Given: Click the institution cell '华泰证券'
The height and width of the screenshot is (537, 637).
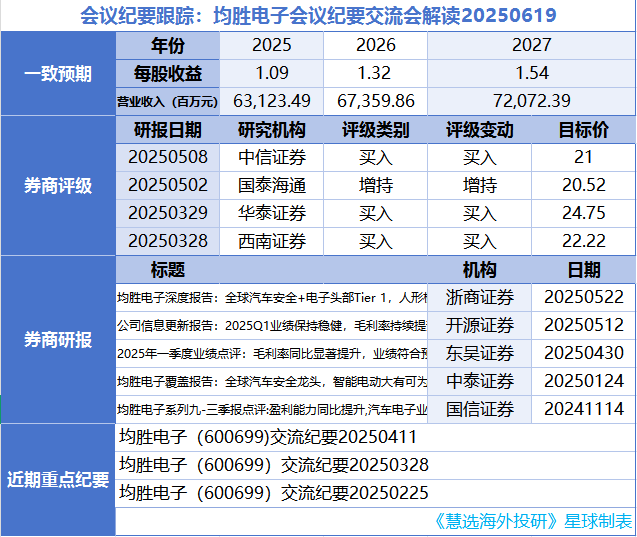Looking at the screenshot, I should pyautogui.click(x=271, y=214).
